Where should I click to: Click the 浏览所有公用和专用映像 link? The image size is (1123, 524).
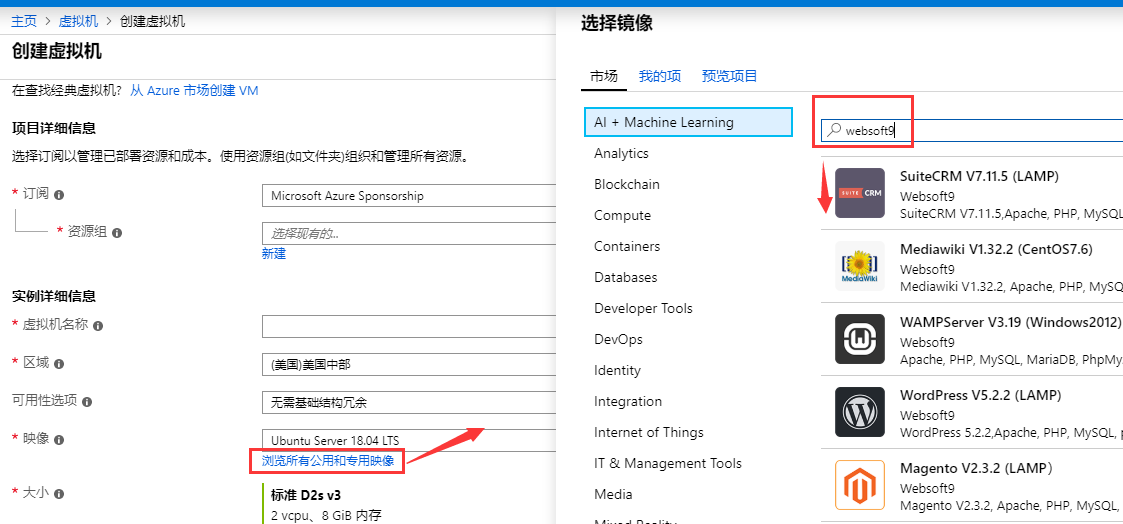point(328,461)
